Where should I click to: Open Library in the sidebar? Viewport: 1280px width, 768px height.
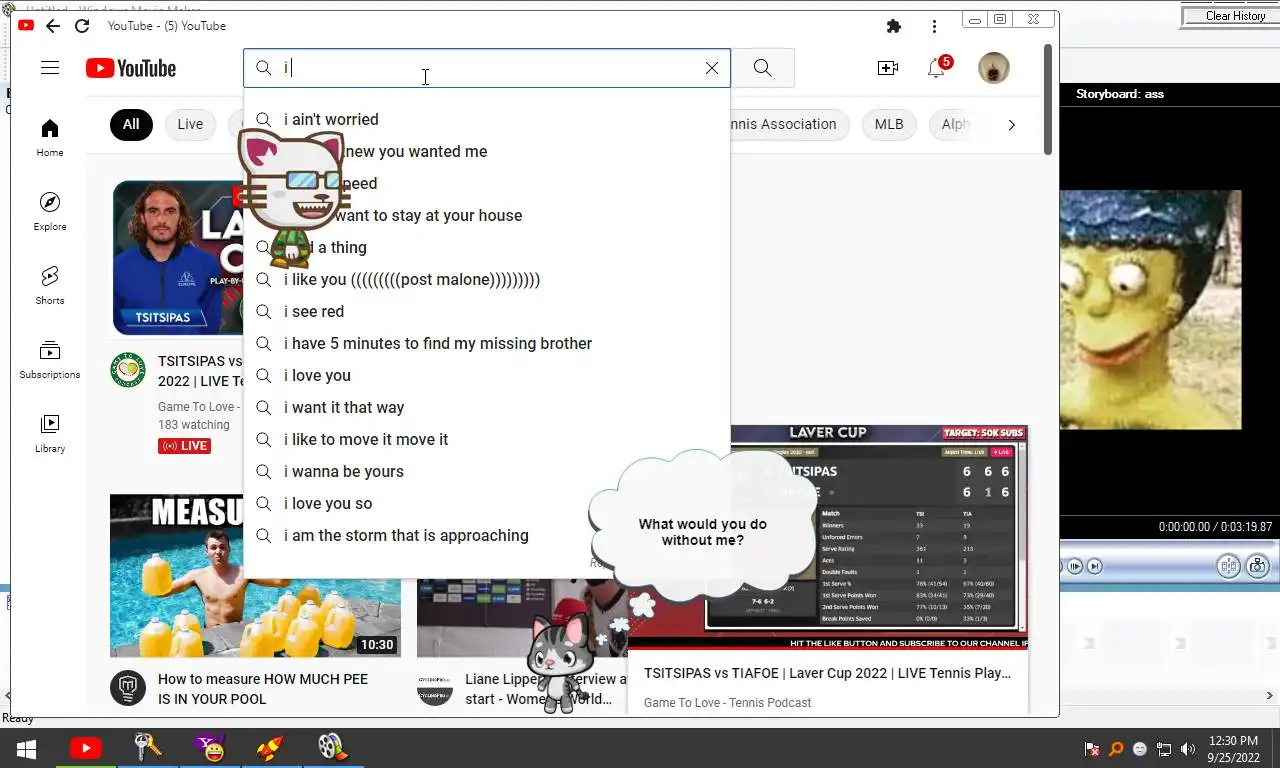(x=50, y=434)
